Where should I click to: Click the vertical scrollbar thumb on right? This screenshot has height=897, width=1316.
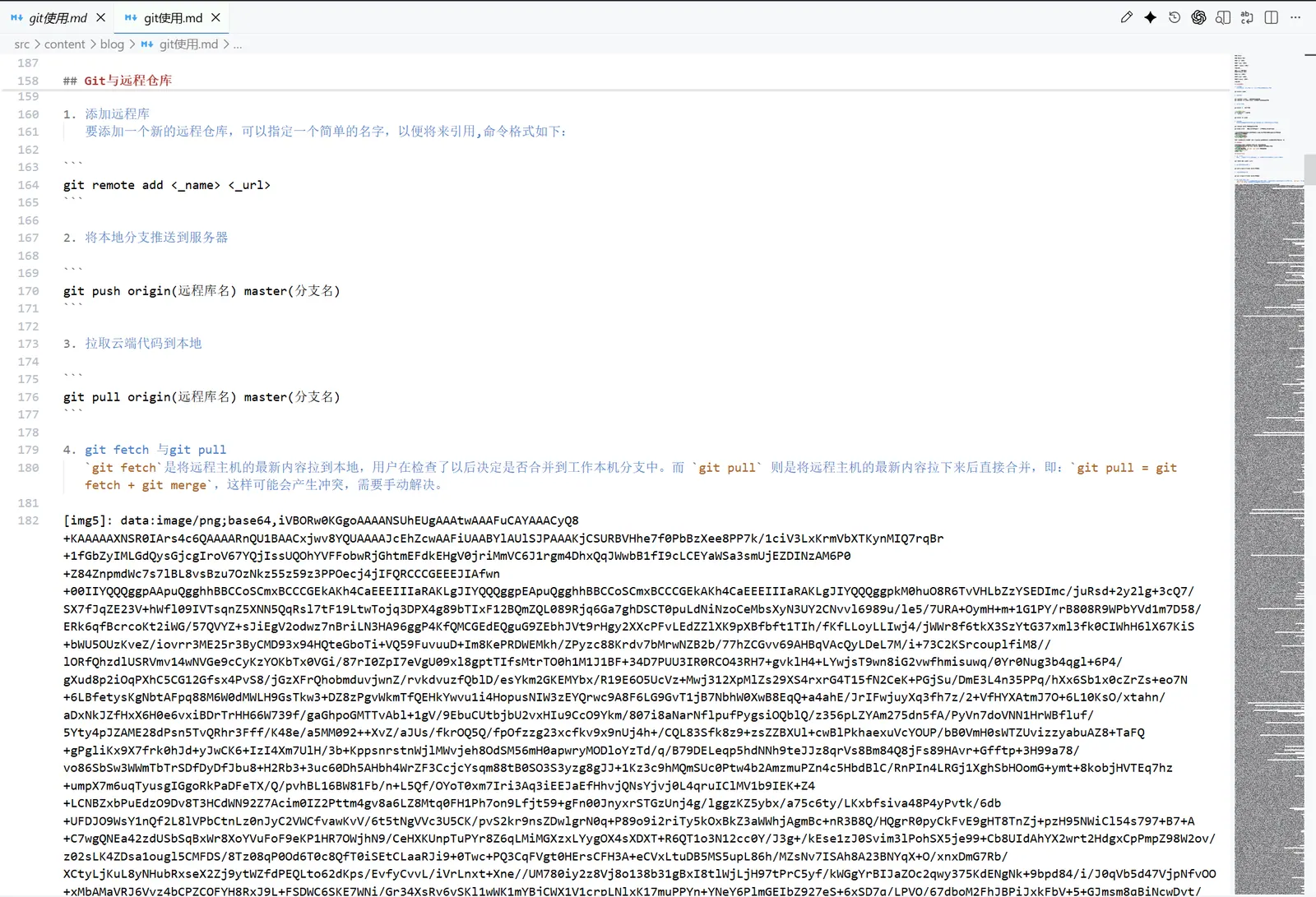1309,169
